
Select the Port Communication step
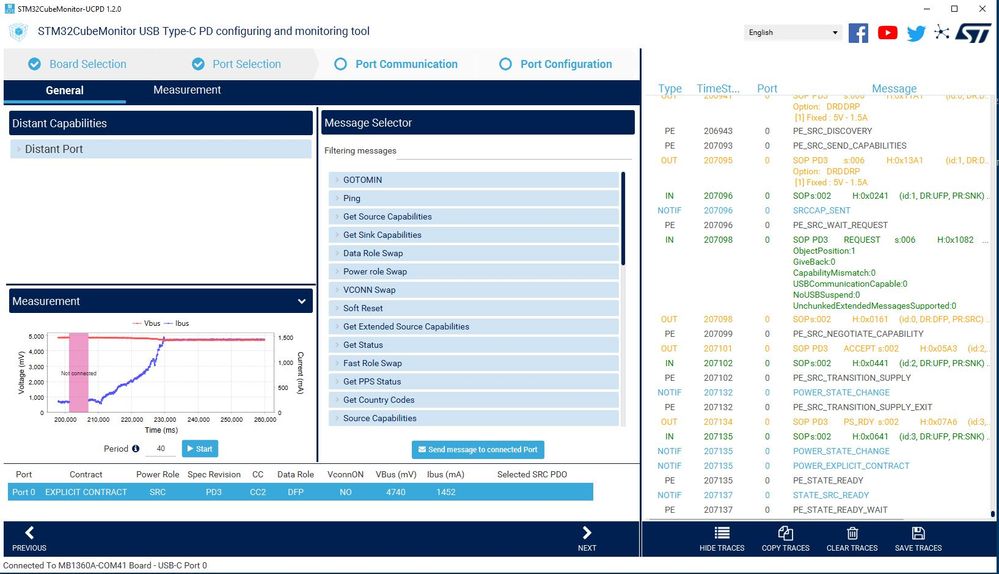pyautogui.click(x=396, y=64)
